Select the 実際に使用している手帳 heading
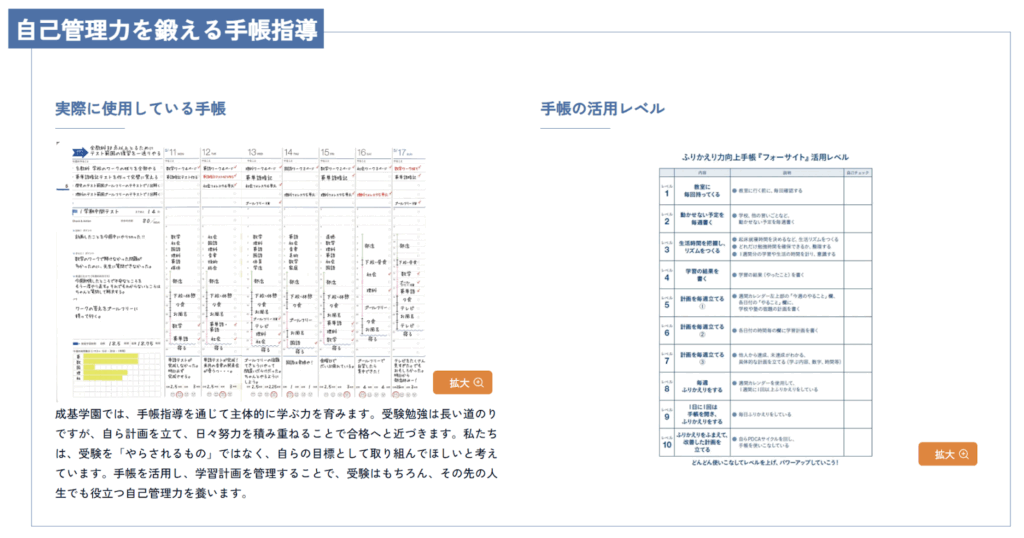Viewport: 1024px width, 538px height. point(140,108)
